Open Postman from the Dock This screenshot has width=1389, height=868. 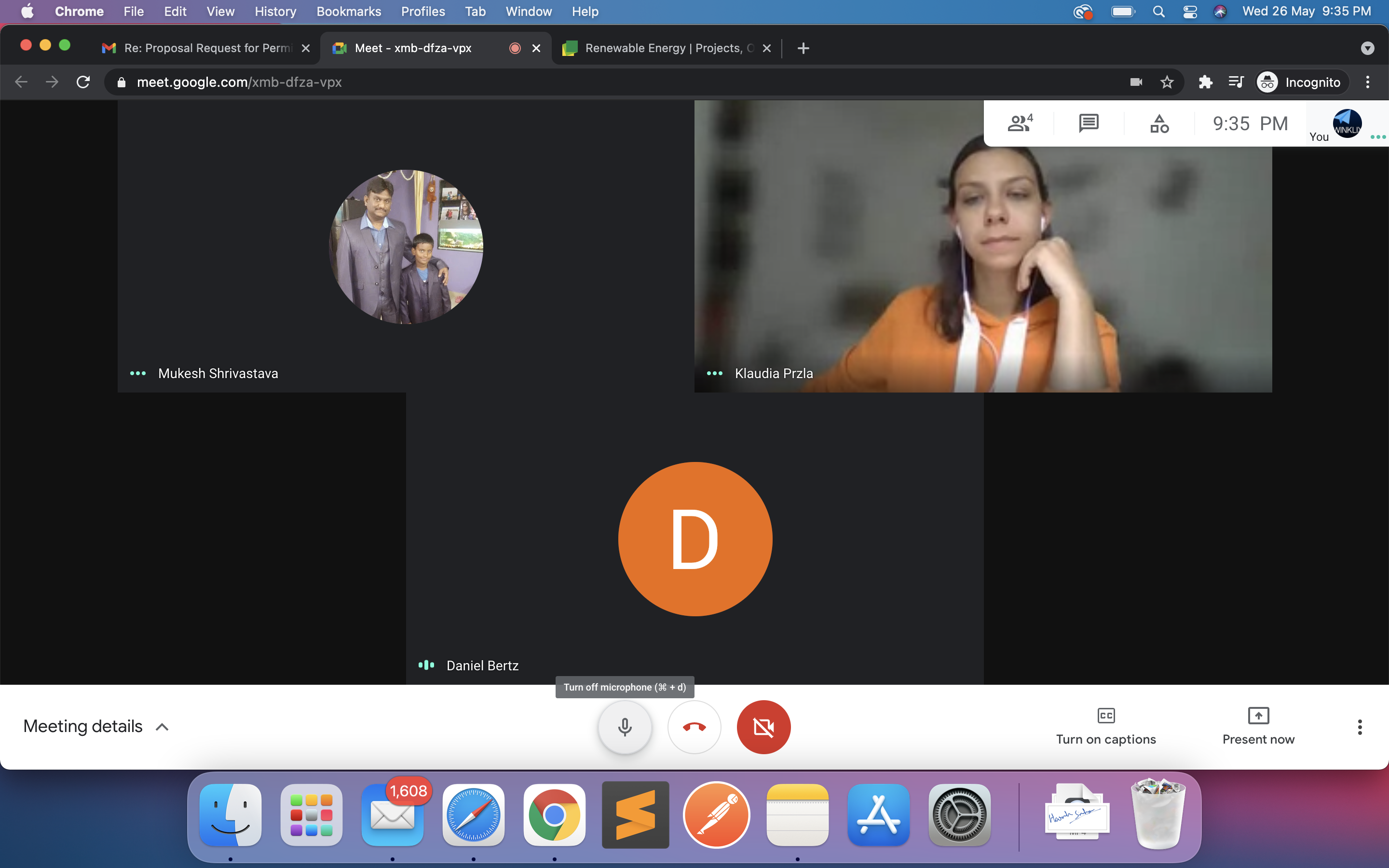tap(716, 814)
